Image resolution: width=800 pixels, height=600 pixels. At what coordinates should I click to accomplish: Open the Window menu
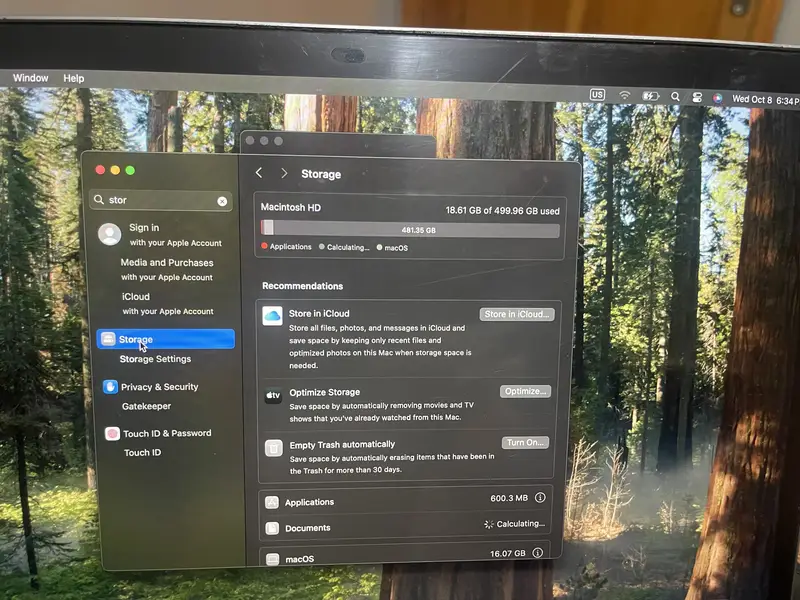click(30, 78)
